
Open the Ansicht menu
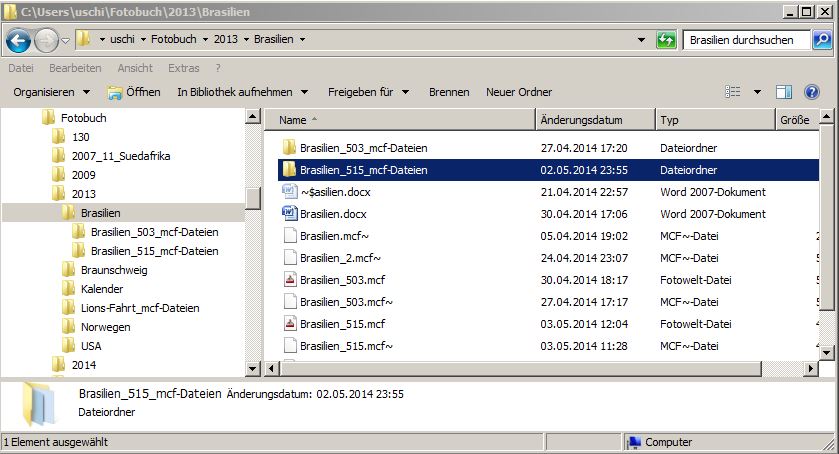pos(135,68)
